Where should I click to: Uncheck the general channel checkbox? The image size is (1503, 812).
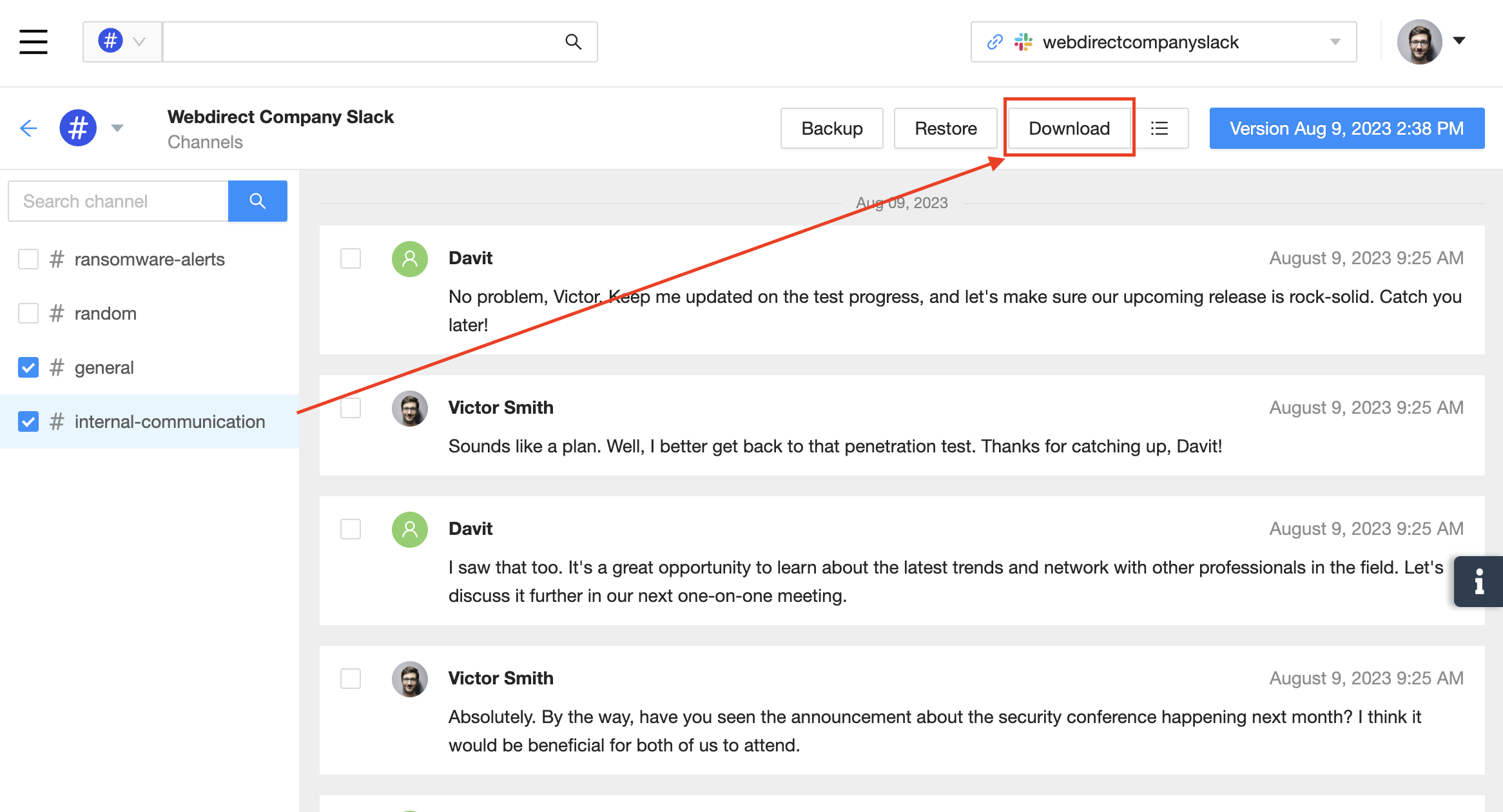click(28, 367)
